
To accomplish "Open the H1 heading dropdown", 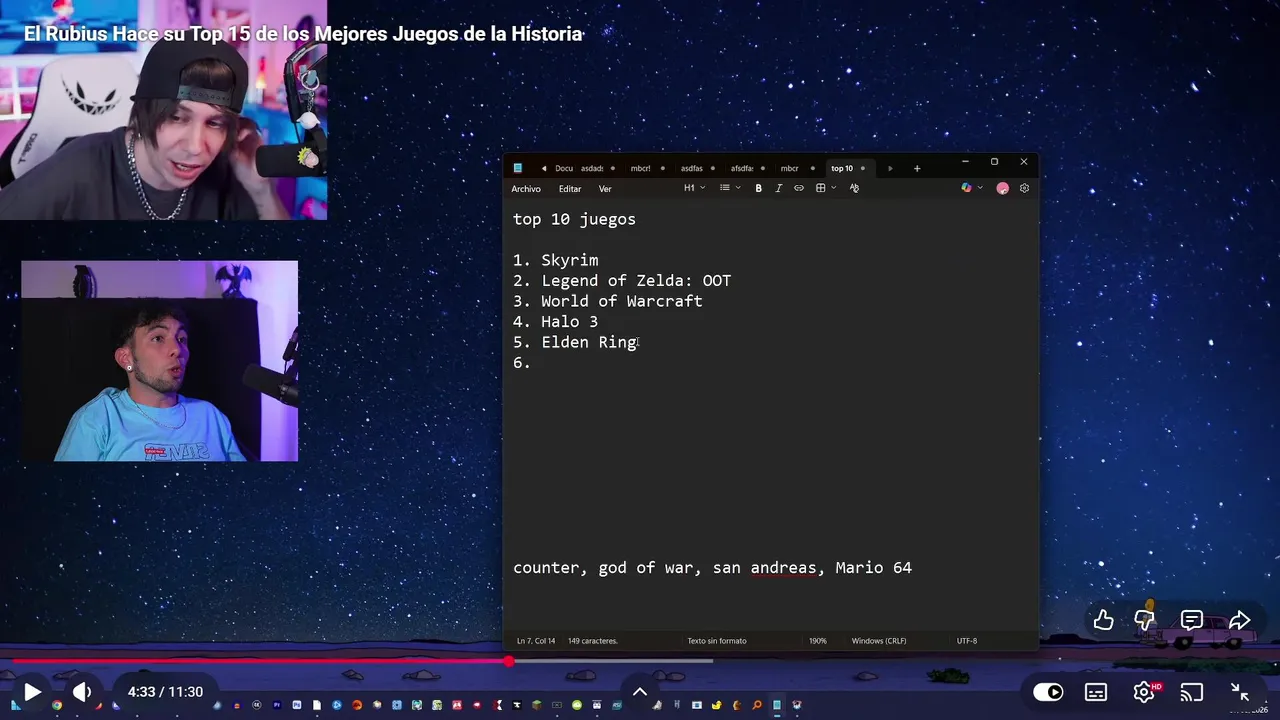I will (x=694, y=188).
